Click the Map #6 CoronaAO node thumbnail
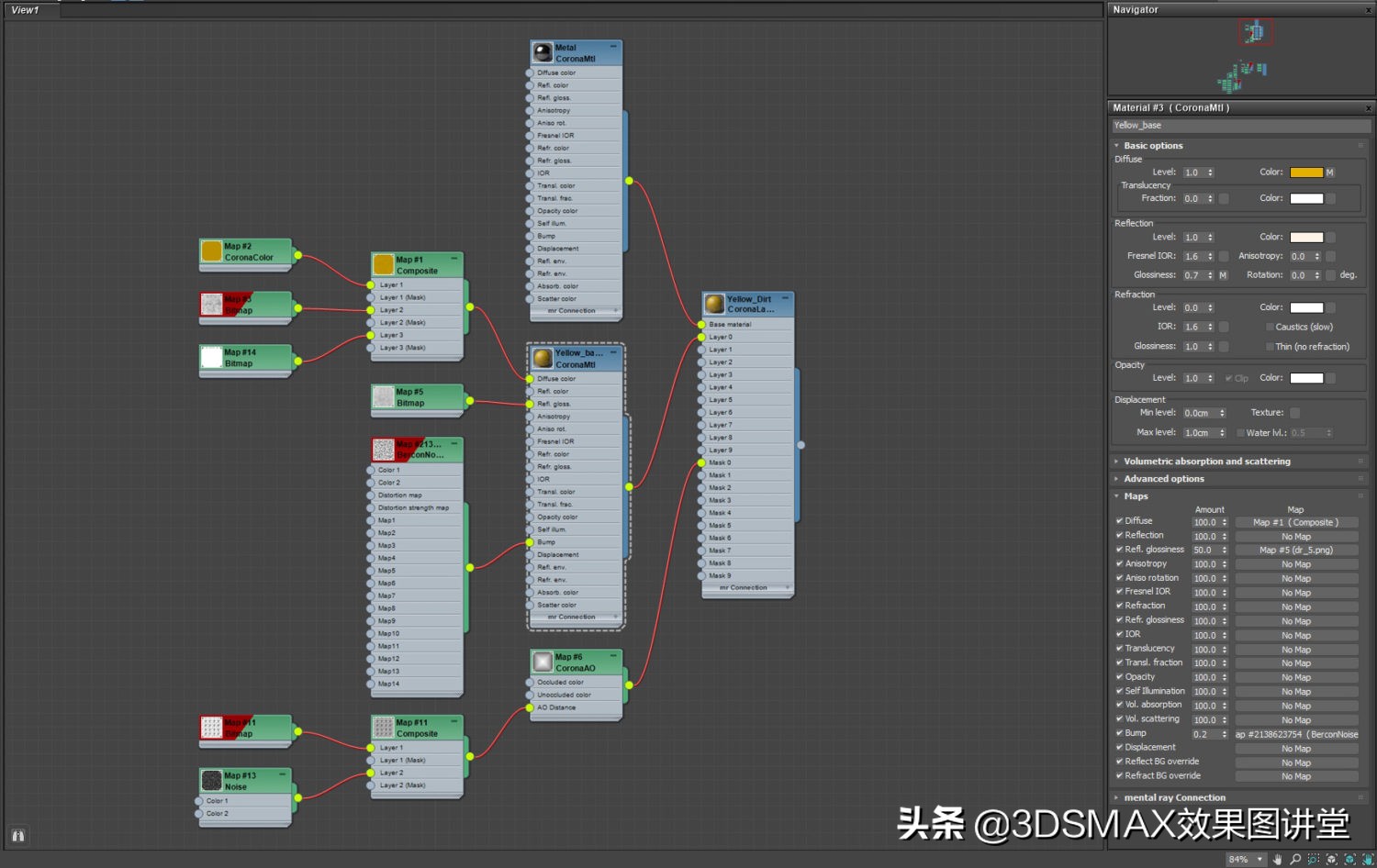The height and width of the screenshot is (868, 1377). click(x=543, y=662)
